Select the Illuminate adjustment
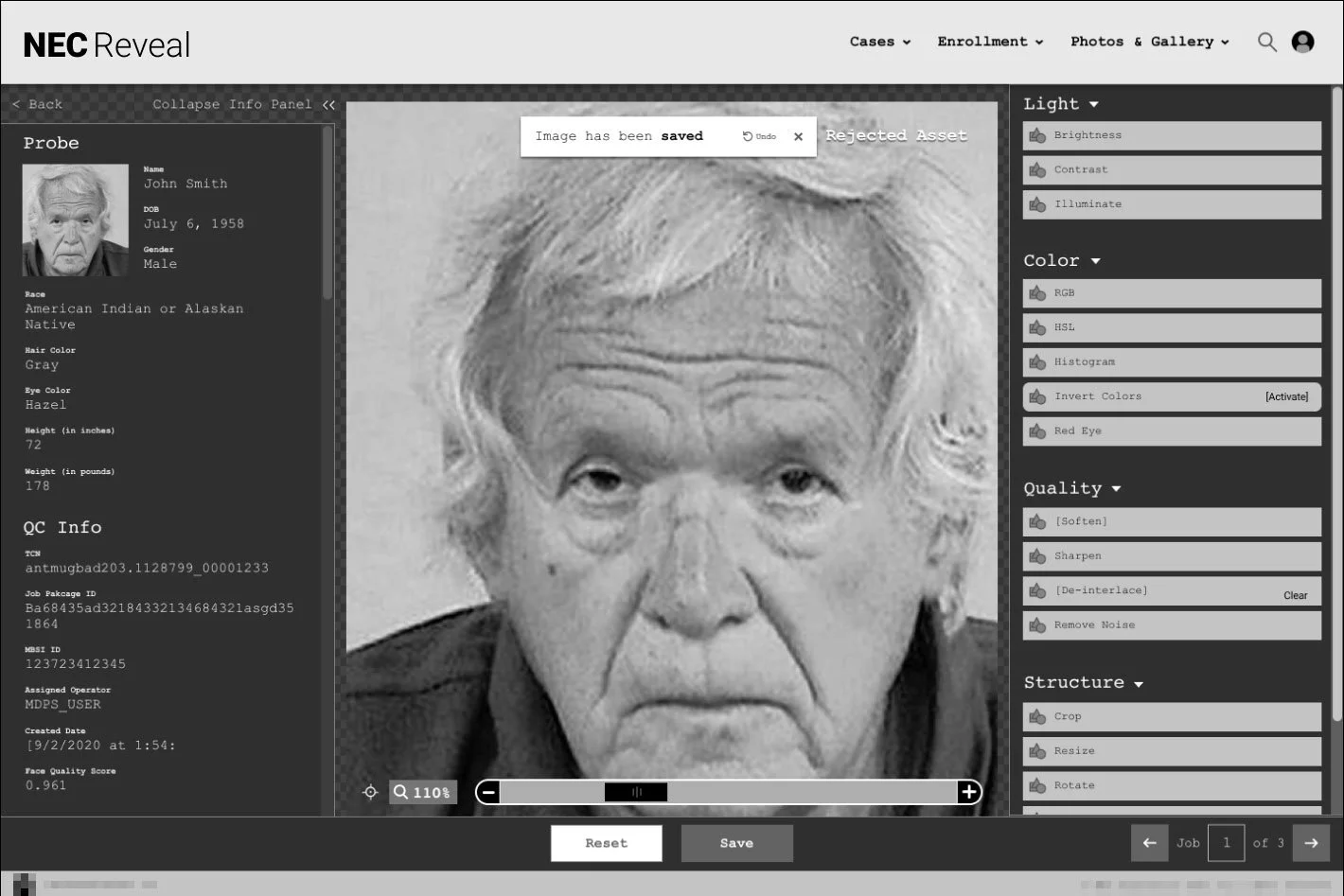This screenshot has width=1344, height=896. [1172, 204]
